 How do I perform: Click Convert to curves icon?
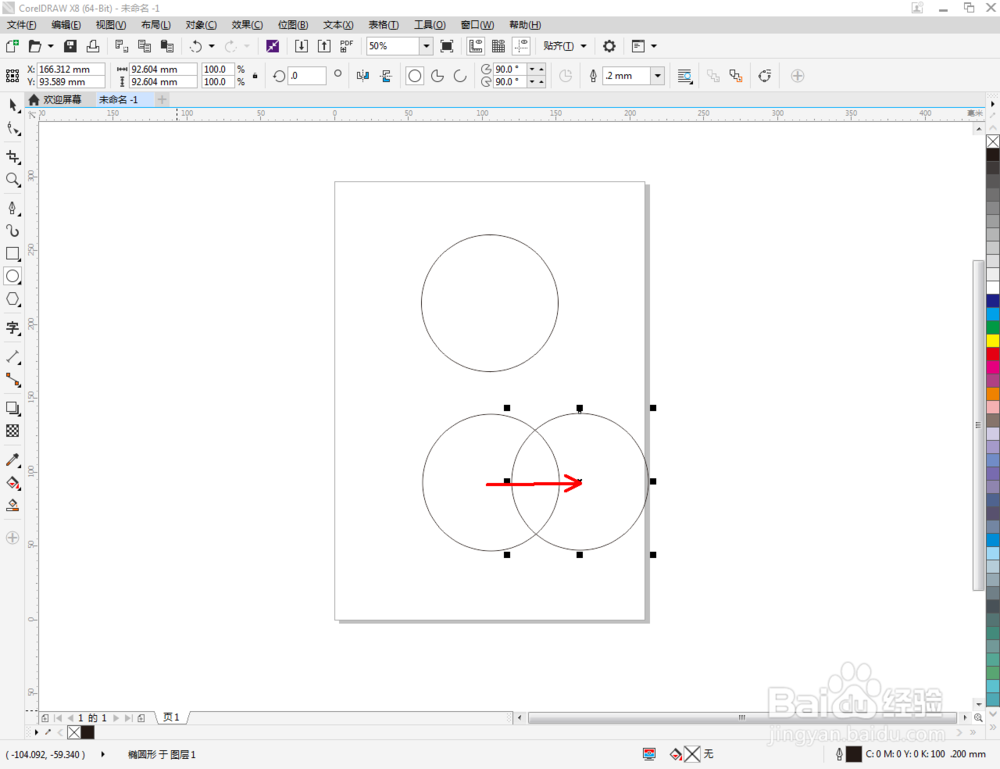point(765,76)
